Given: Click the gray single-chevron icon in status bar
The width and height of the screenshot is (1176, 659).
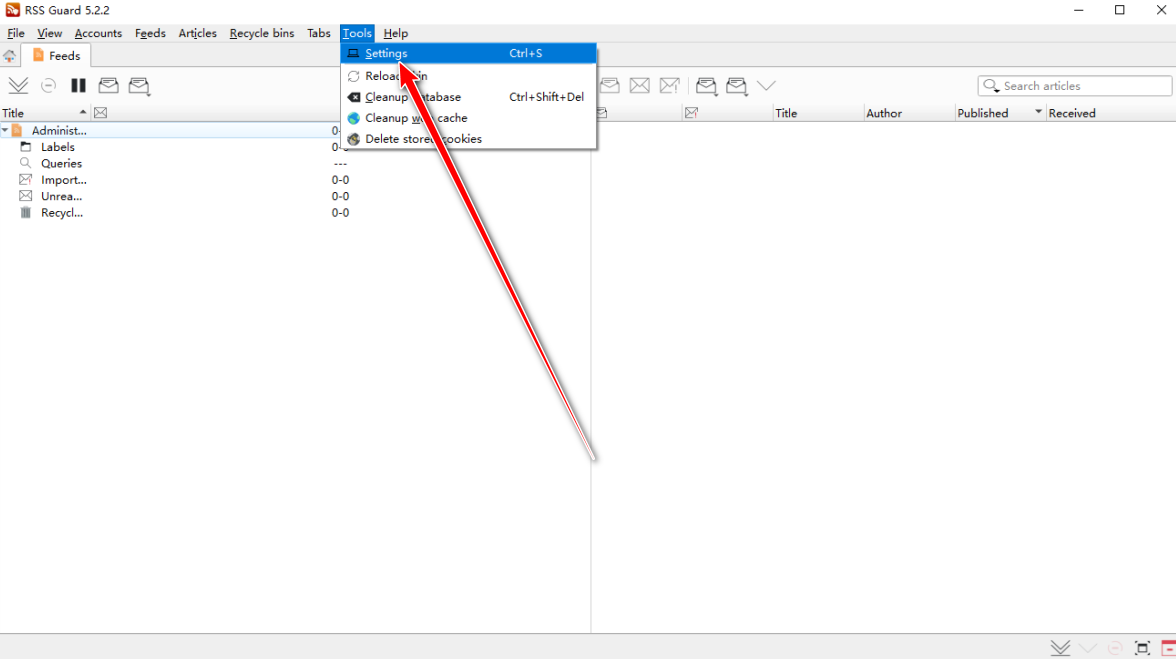Looking at the screenshot, I should pyautogui.click(x=1088, y=648).
